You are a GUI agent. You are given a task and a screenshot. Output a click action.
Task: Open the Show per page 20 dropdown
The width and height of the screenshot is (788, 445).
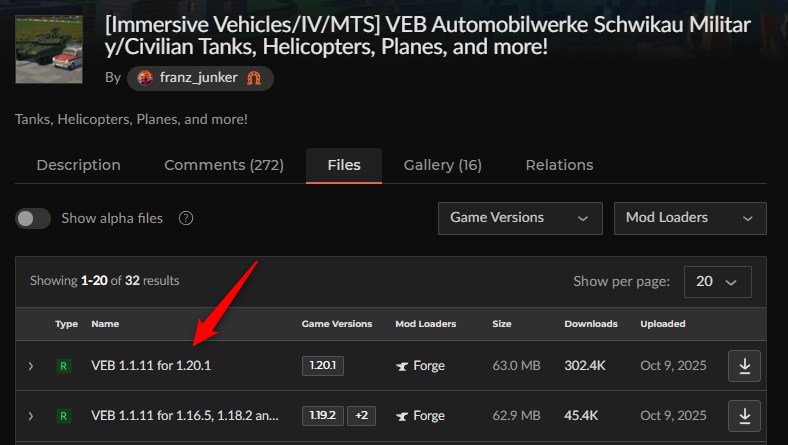click(x=718, y=282)
